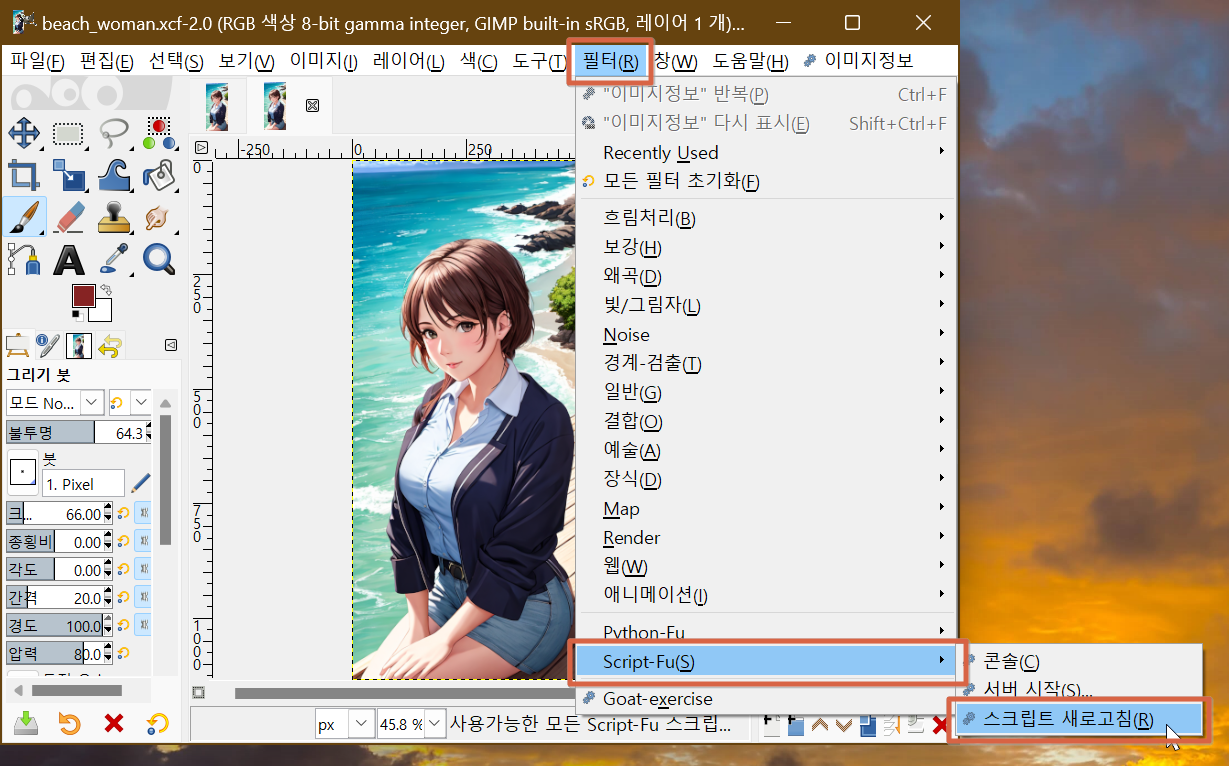Switch to Tool Options dock tab
The image size is (1229, 766).
click(18, 346)
